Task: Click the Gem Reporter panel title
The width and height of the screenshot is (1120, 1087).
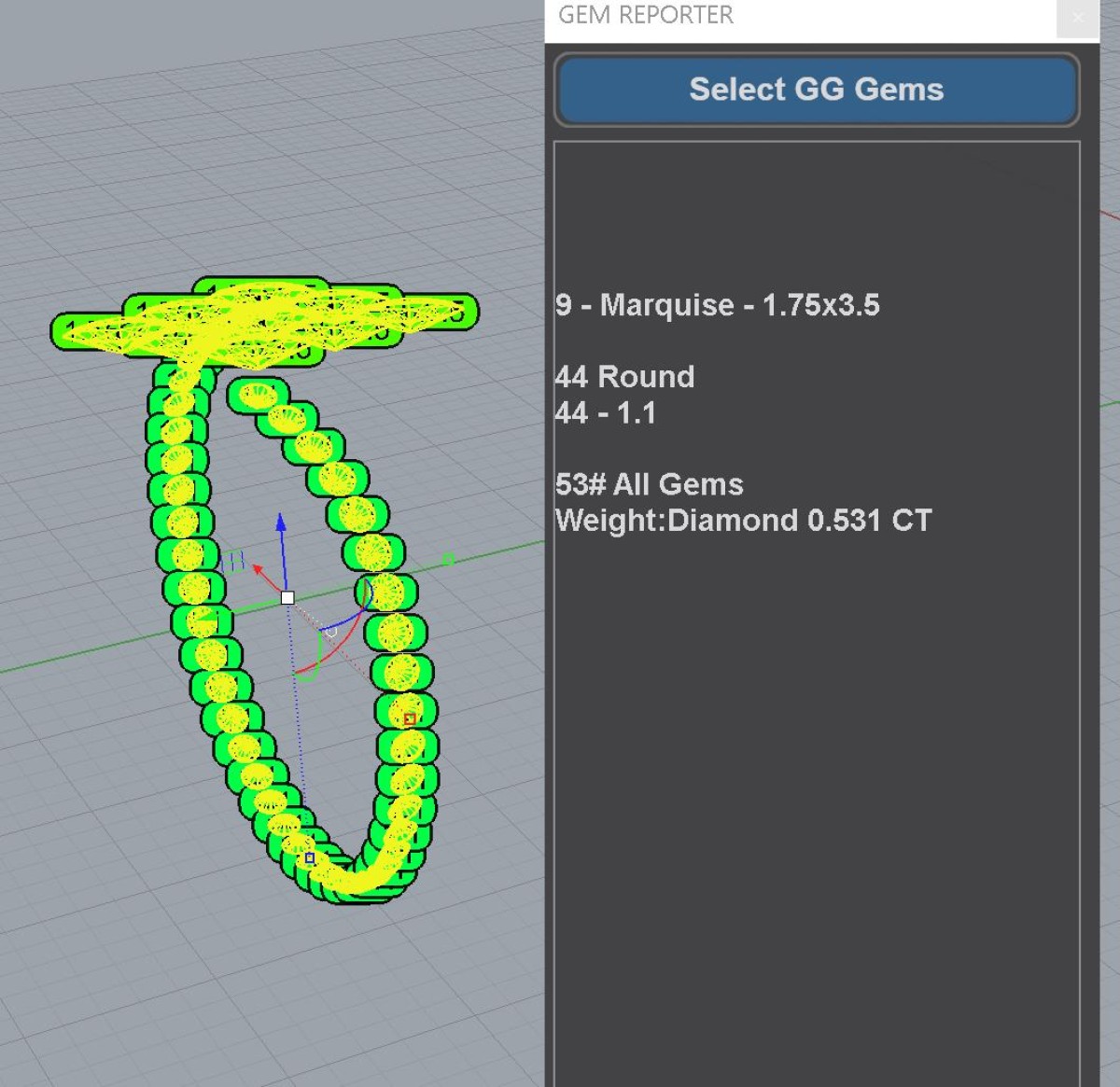Action: (x=646, y=15)
